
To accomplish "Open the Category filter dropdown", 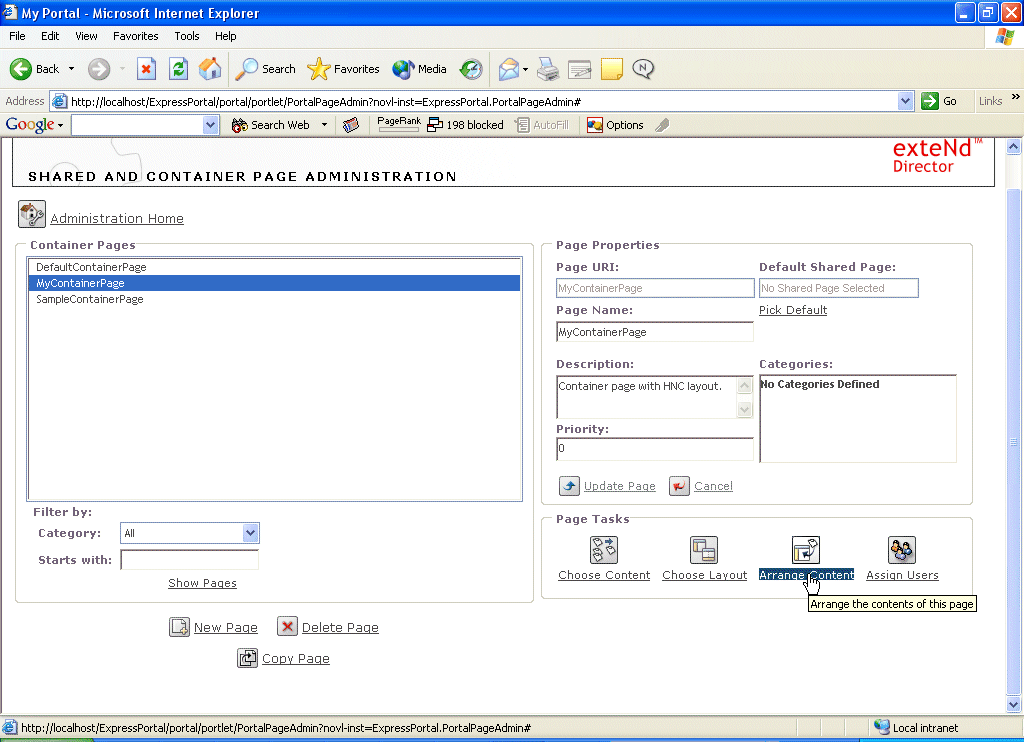I will pyautogui.click(x=250, y=533).
